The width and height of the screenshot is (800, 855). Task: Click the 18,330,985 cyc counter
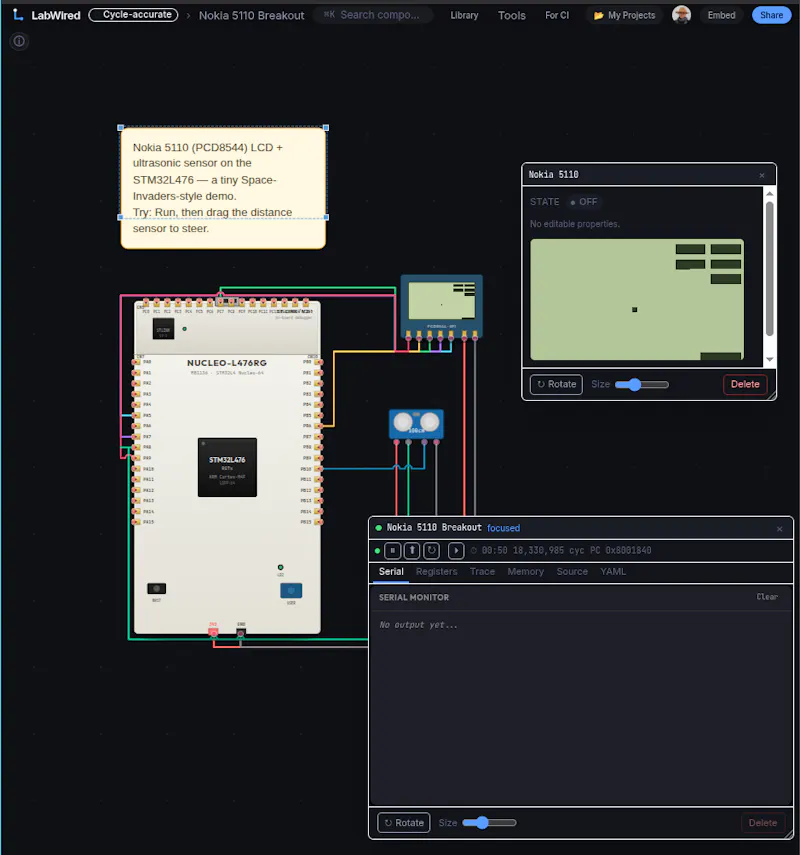tap(548, 550)
